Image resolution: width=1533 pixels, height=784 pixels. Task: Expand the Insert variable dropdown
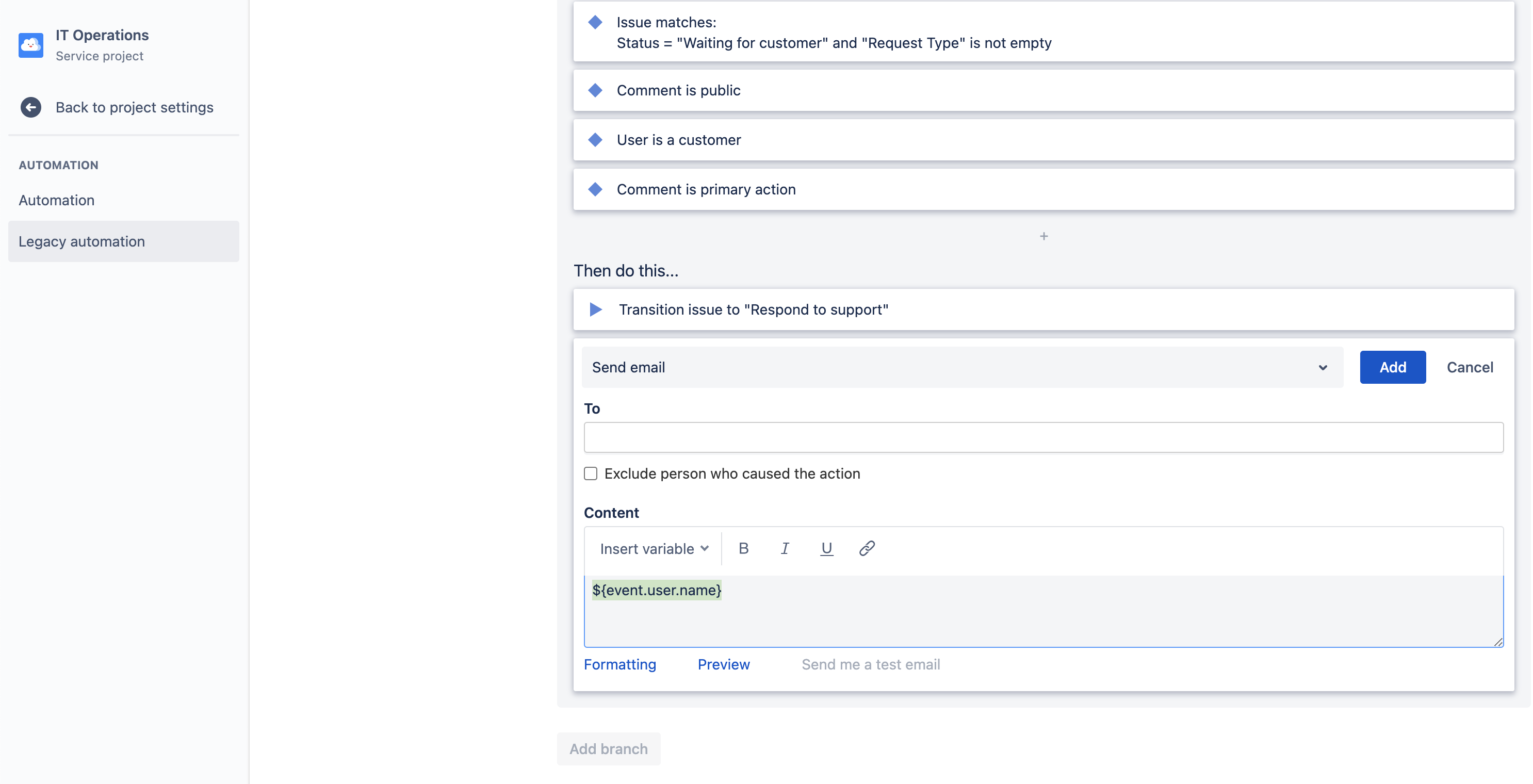tap(654, 548)
